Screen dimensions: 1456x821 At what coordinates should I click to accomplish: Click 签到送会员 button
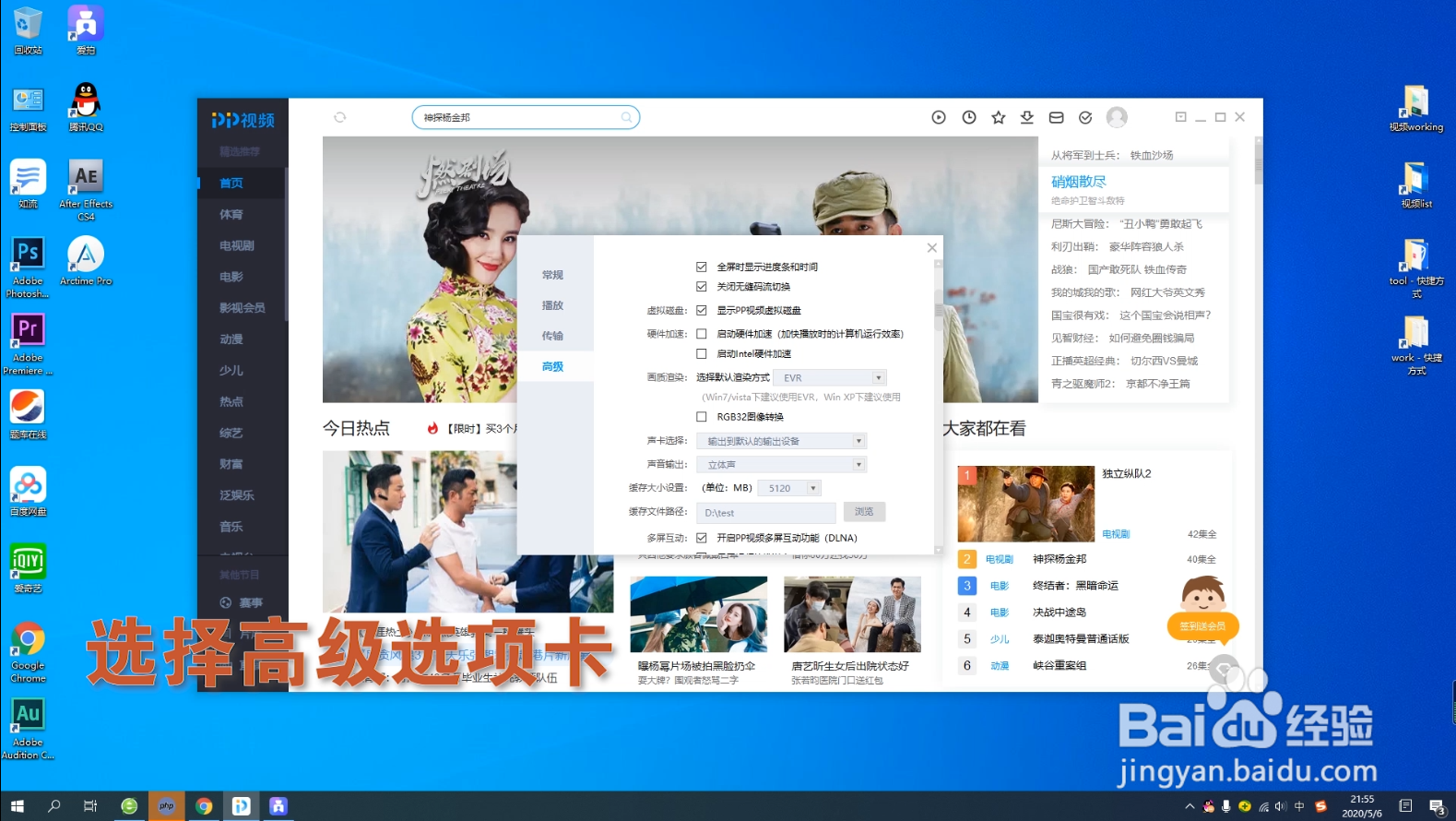pos(1202,626)
